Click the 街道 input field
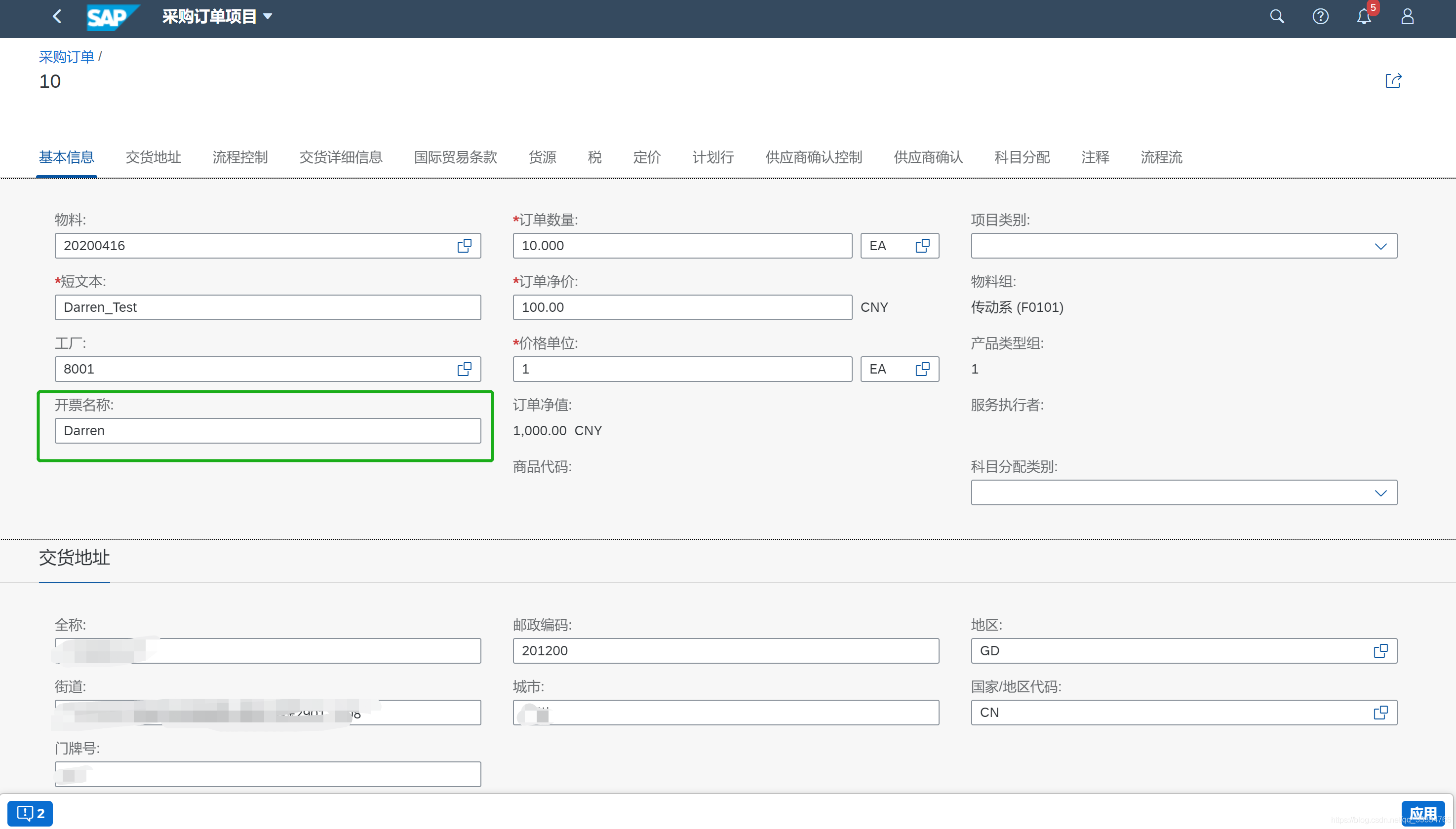This screenshot has width=1456, height=829. [x=268, y=712]
